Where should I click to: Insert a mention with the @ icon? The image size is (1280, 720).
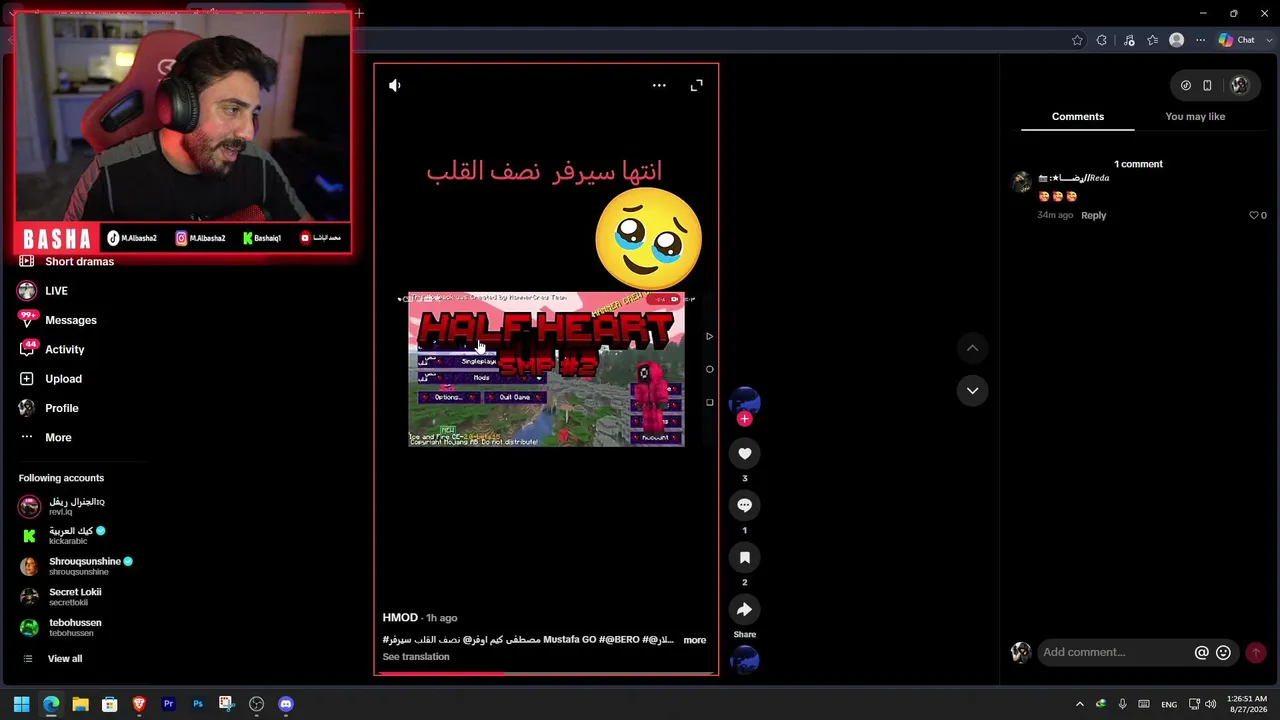point(1202,653)
